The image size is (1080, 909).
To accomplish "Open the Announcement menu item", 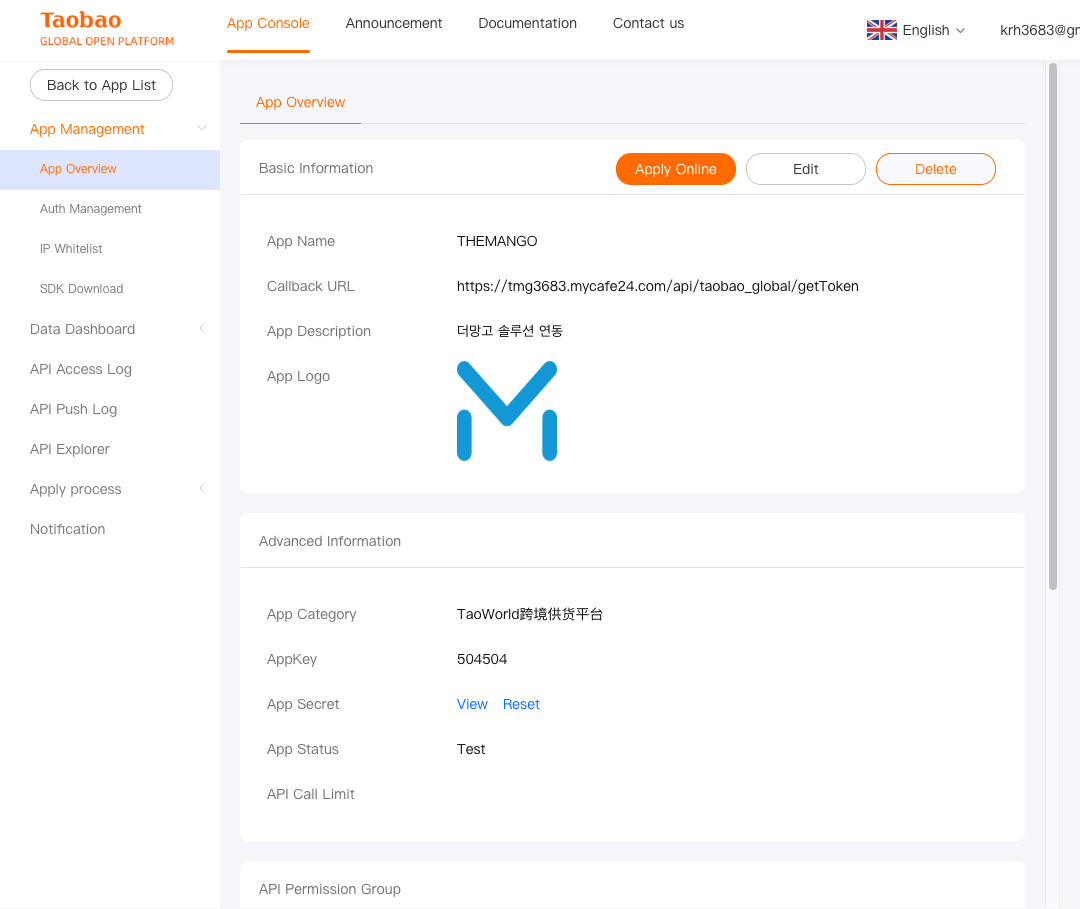I will click(393, 23).
